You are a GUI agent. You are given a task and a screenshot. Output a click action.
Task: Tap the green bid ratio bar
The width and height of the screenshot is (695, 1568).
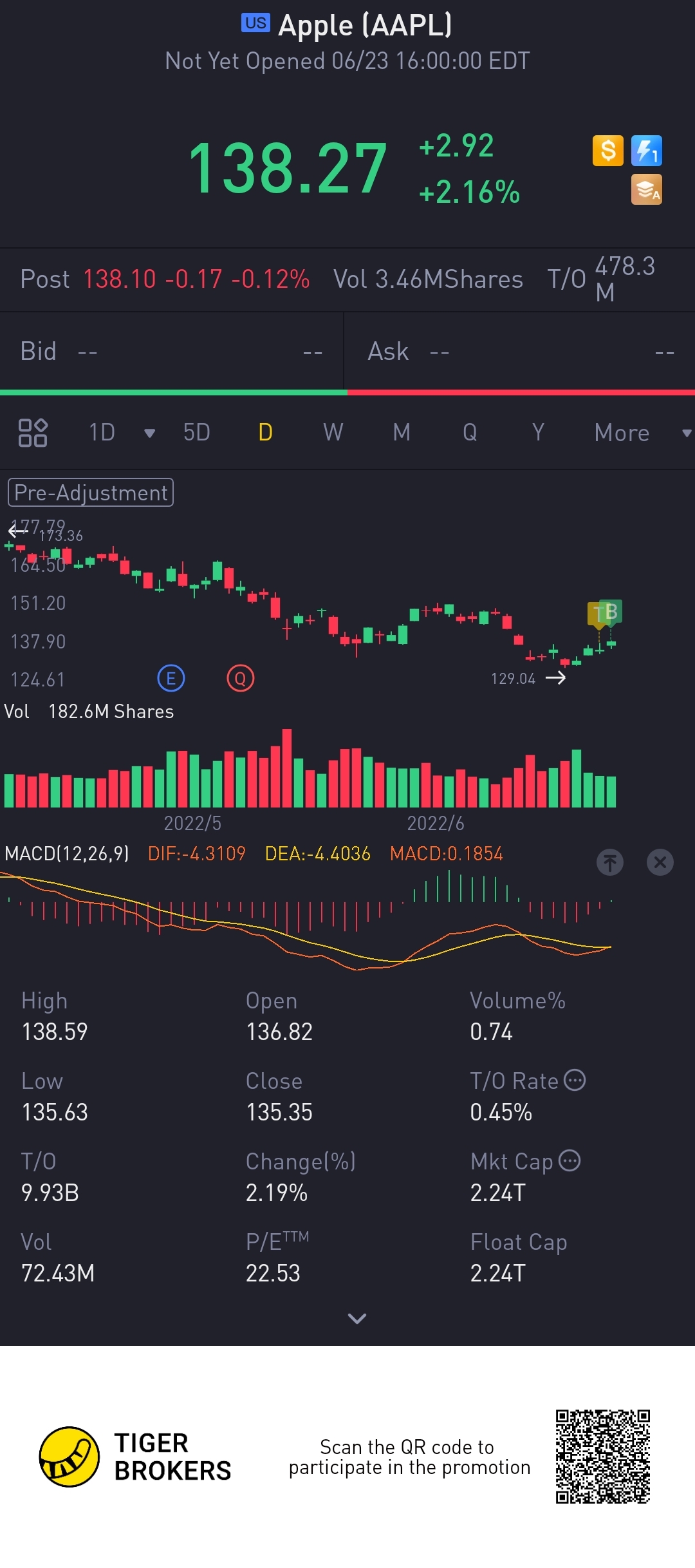(174, 392)
